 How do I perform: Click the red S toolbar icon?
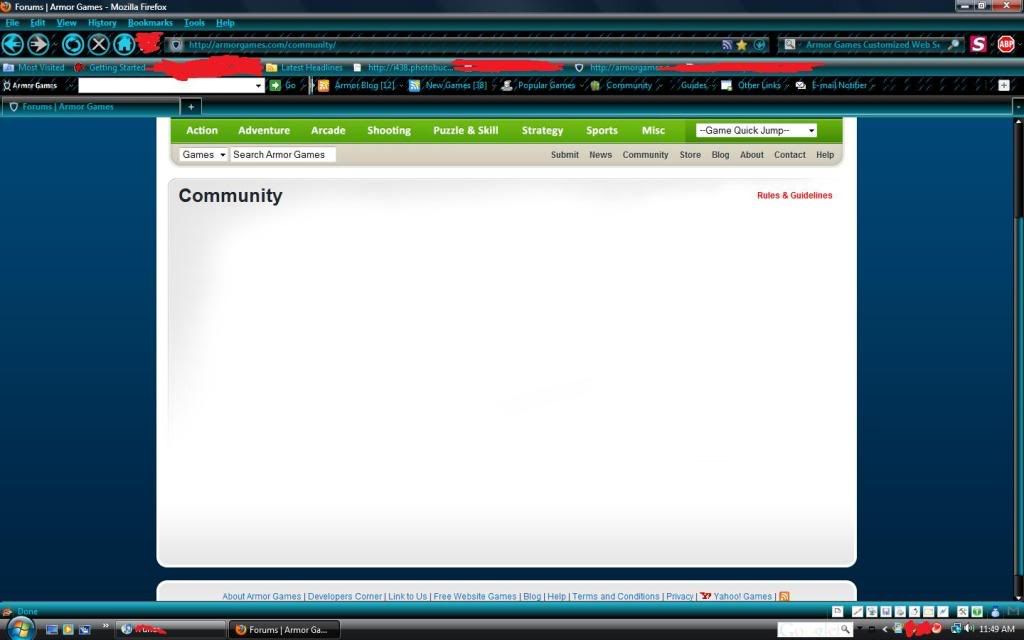978,44
